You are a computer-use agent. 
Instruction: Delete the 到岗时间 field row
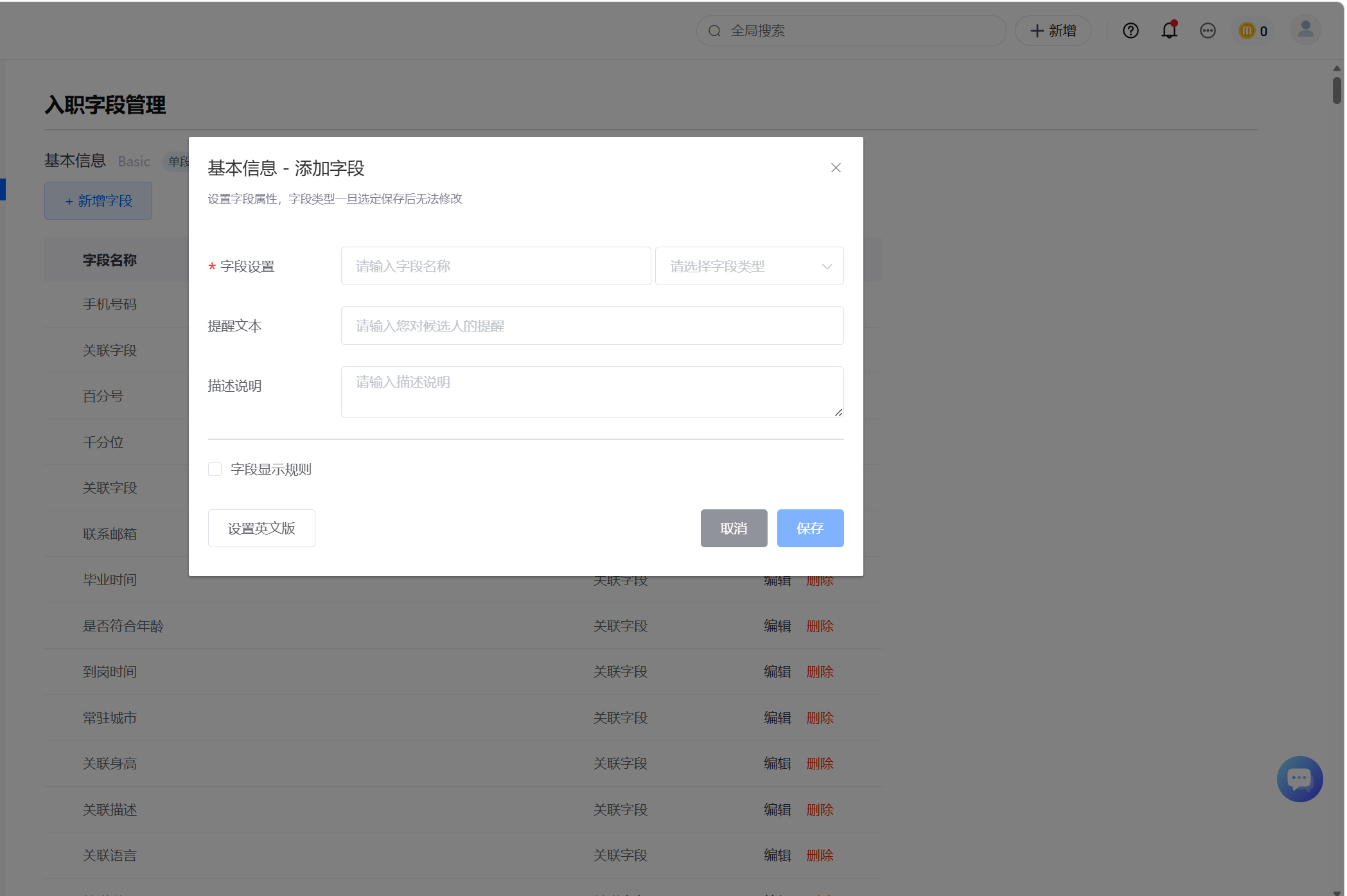820,672
